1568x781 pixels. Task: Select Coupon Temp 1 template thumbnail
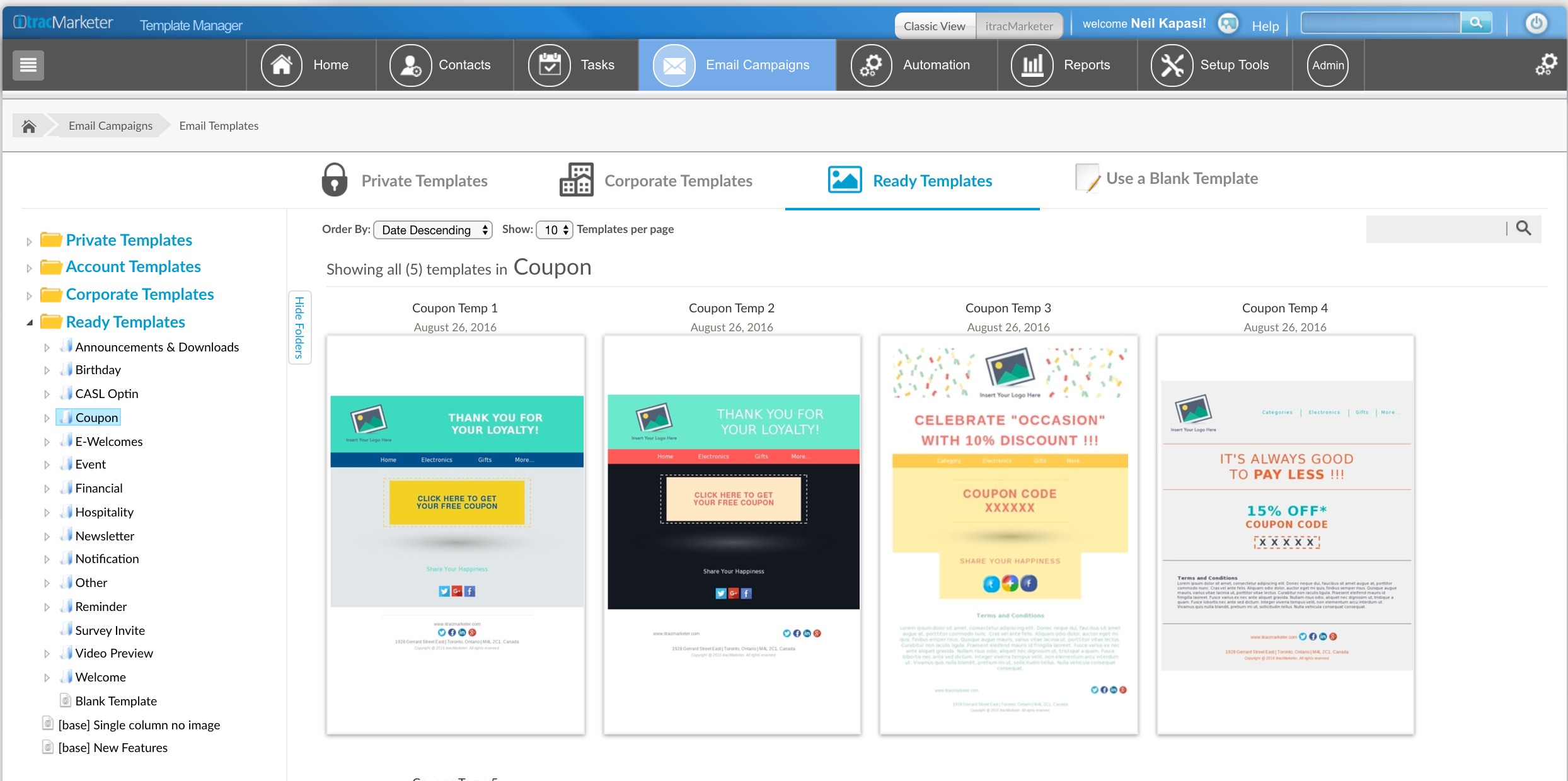[455, 535]
